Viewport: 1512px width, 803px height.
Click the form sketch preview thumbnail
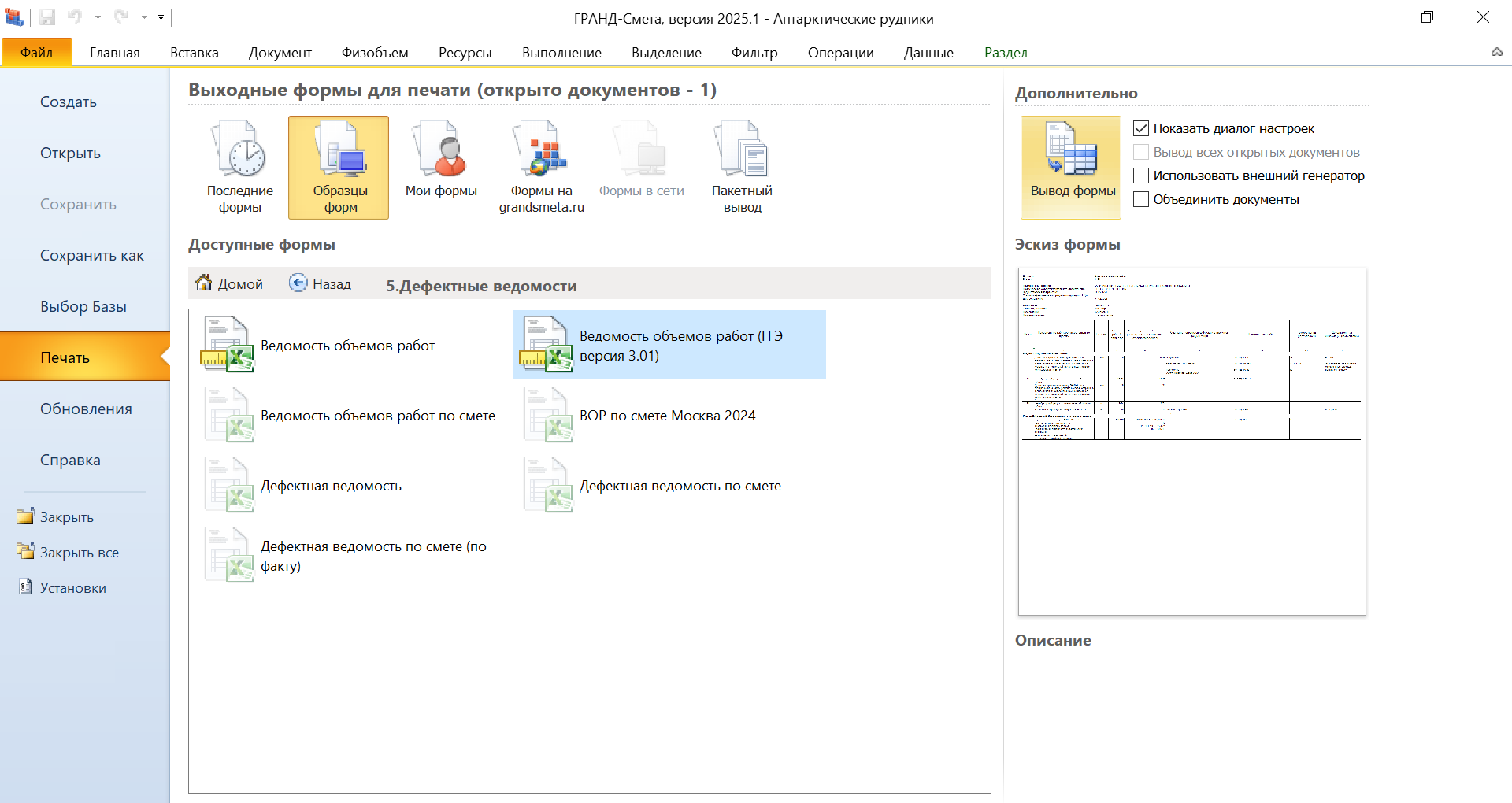1191,442
